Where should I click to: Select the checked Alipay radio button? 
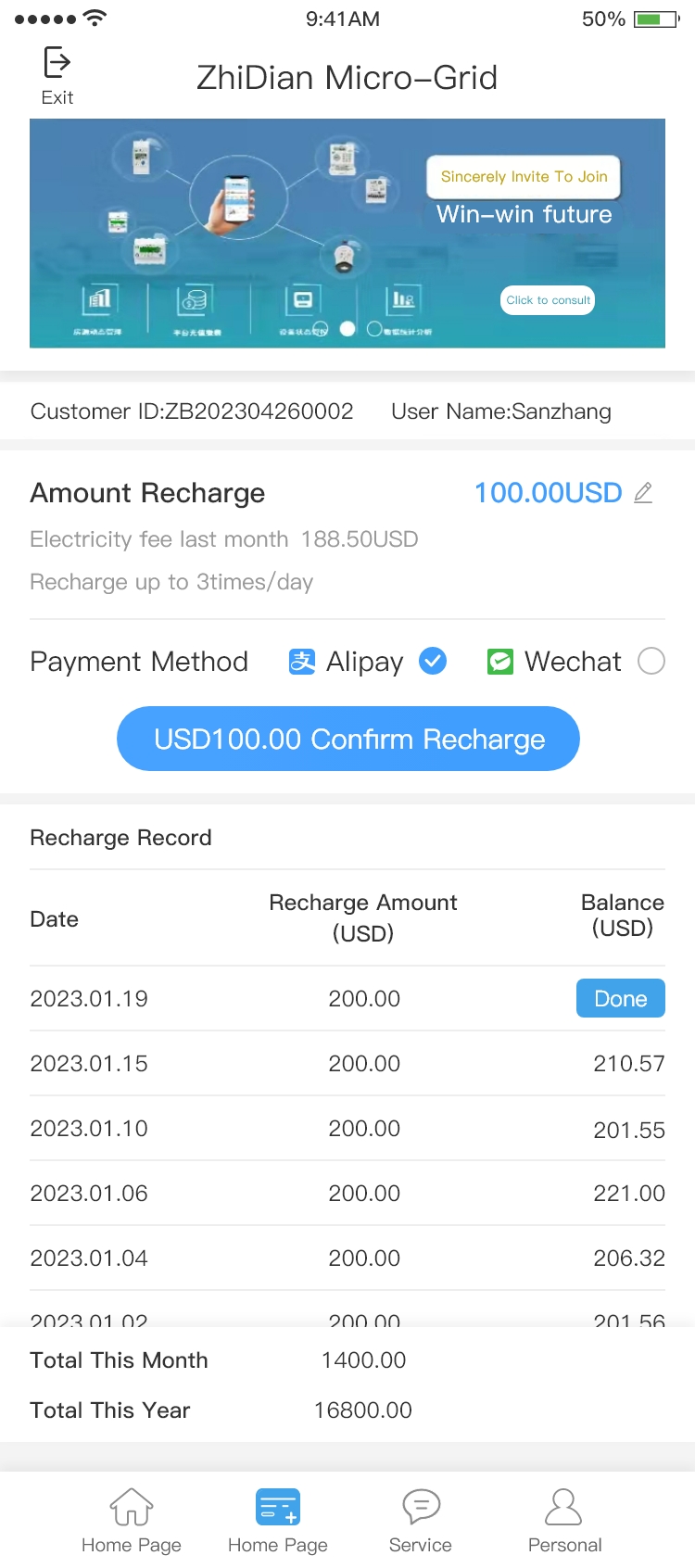coord(433,661)
